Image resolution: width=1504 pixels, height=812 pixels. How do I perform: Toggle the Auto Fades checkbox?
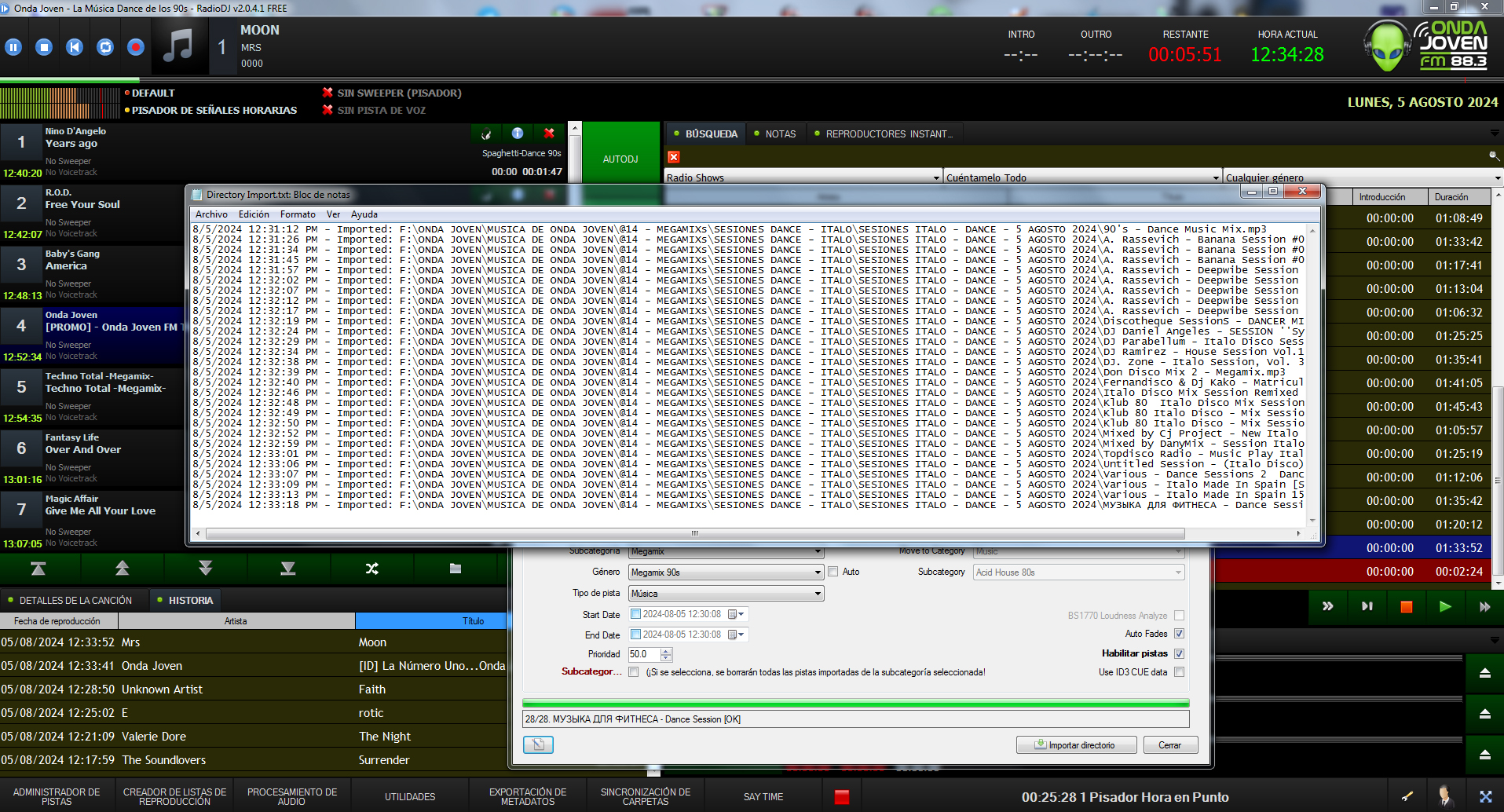[x=1179, y=634]
